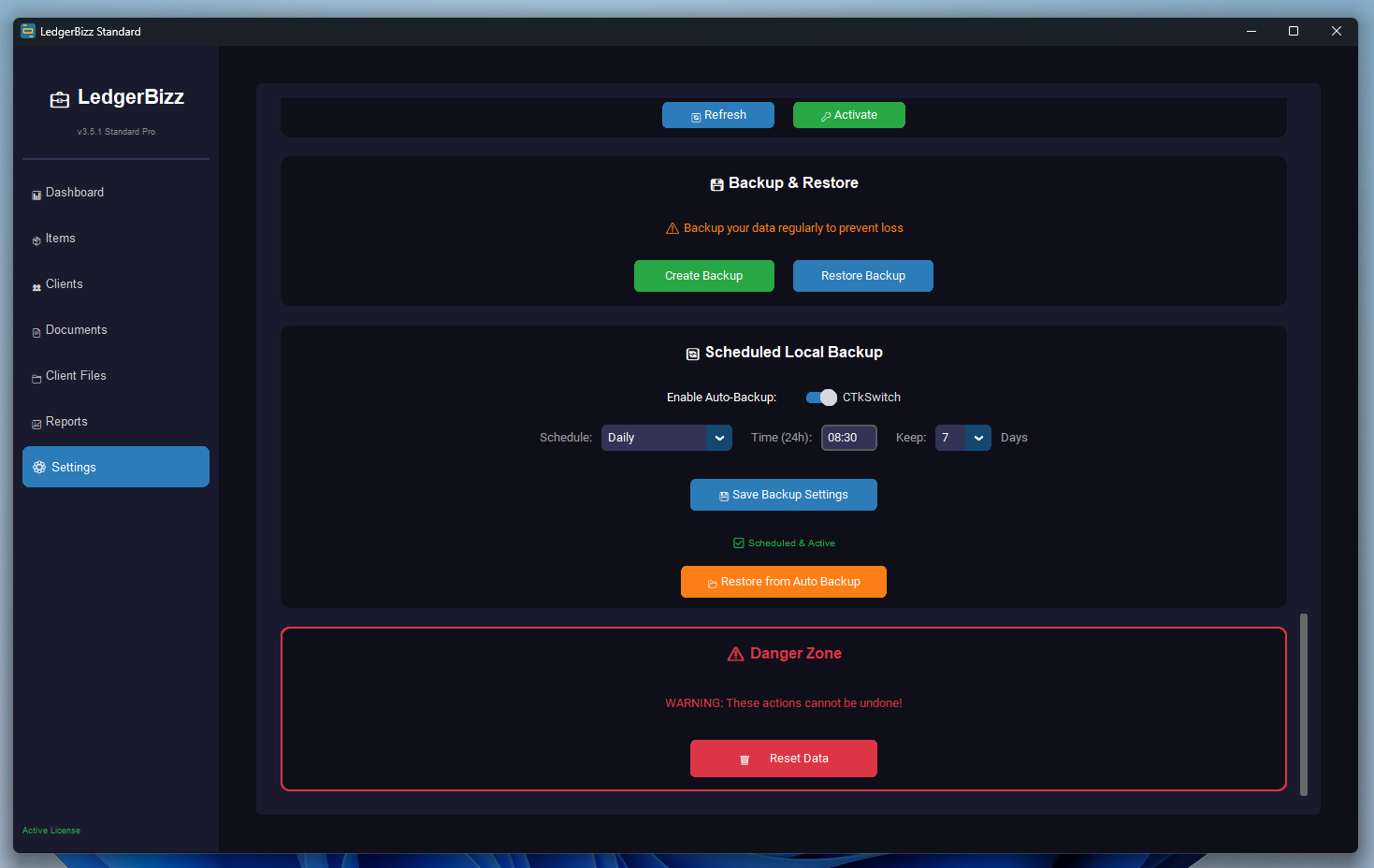Click the Dashboard sidebar icon
This screenshot has width=1374, height=868.
tap(36, 195)
